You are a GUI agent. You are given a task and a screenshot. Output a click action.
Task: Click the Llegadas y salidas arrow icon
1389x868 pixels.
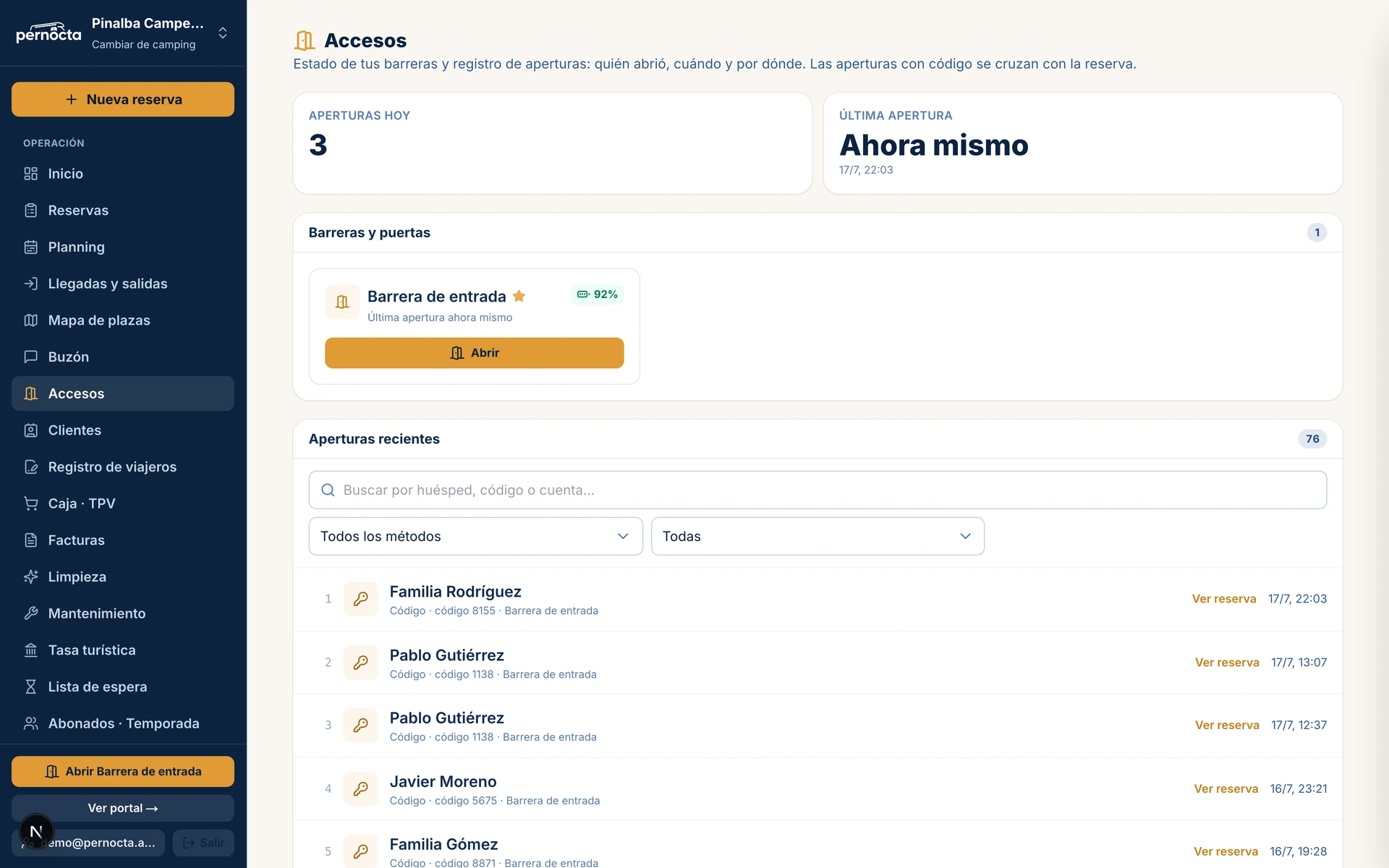coord(30,284)
